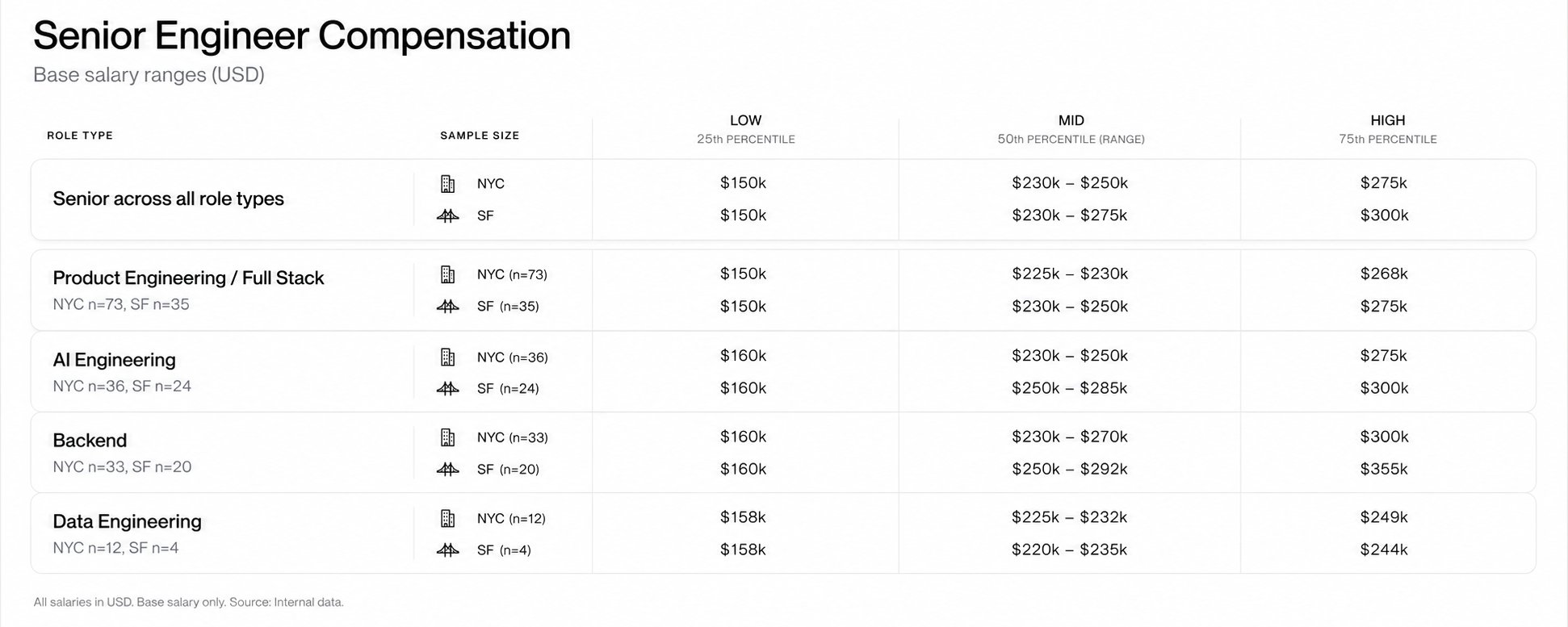Click the SF bridge icon beside n=4

[447, 550]
